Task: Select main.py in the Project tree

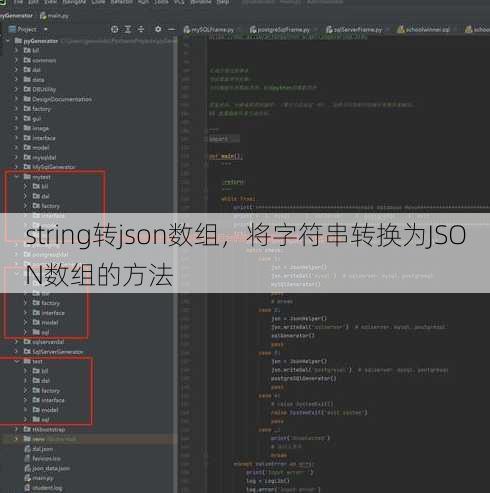Action: click(43, 478)
